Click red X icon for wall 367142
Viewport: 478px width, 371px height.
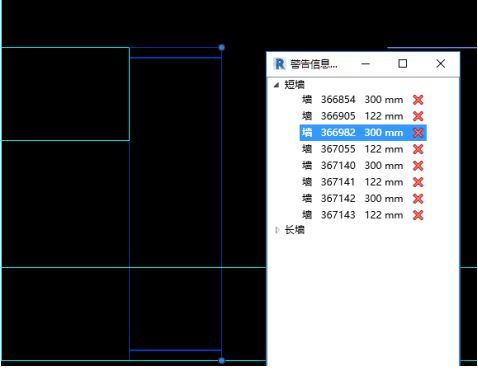[418, 199]
